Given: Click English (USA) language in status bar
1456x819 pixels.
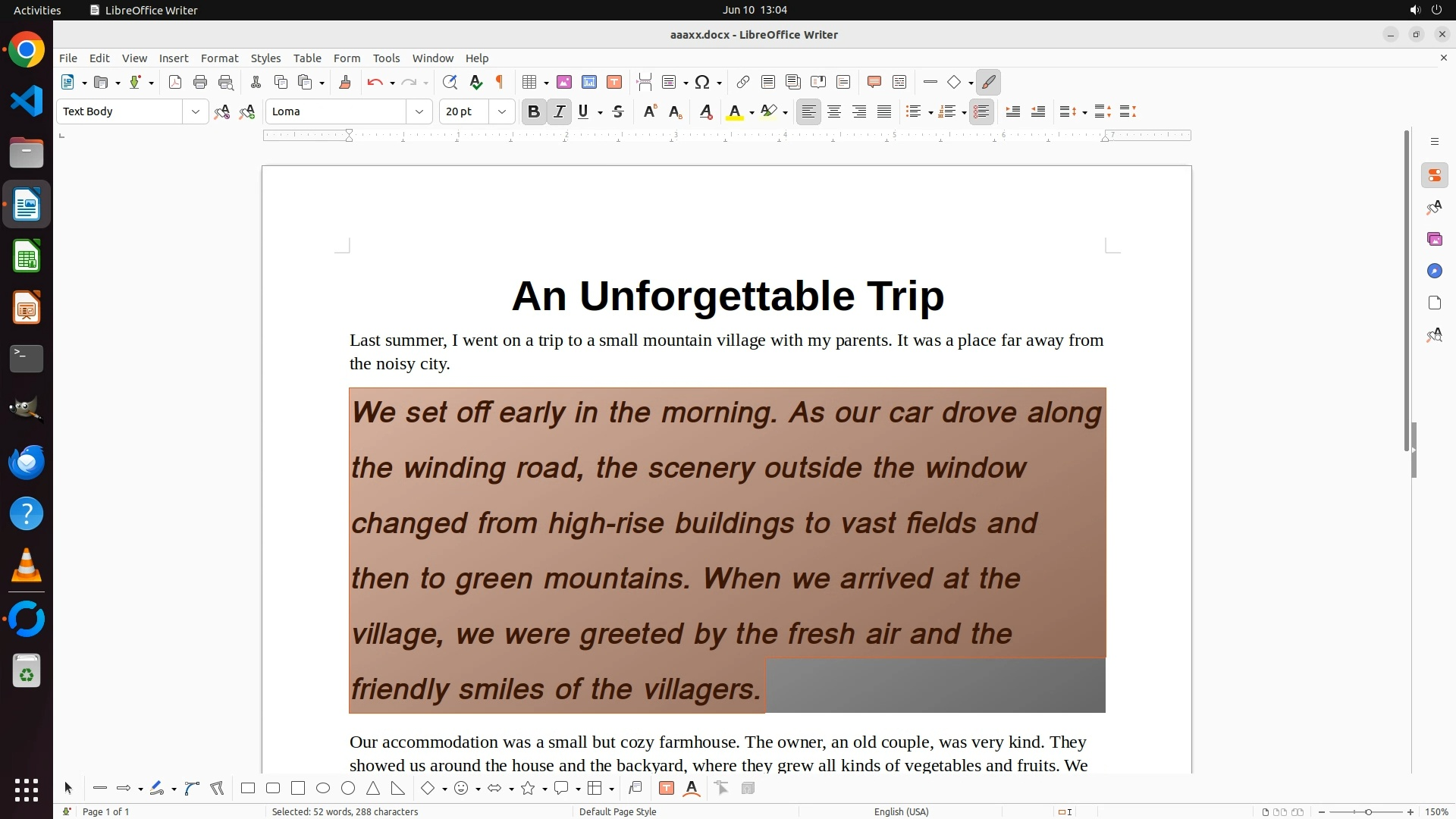Looking at the screenshot, I should pyautogui.click(x=901, y=811).
